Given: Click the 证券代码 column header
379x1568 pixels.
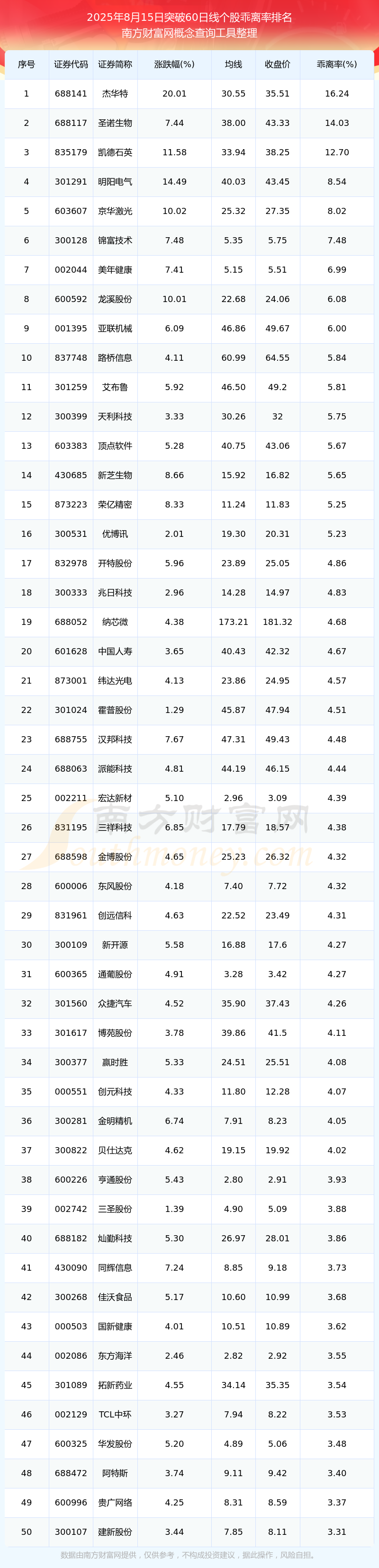Looking at the screenshot, I should pyautogui.click(x=71, y=64).
